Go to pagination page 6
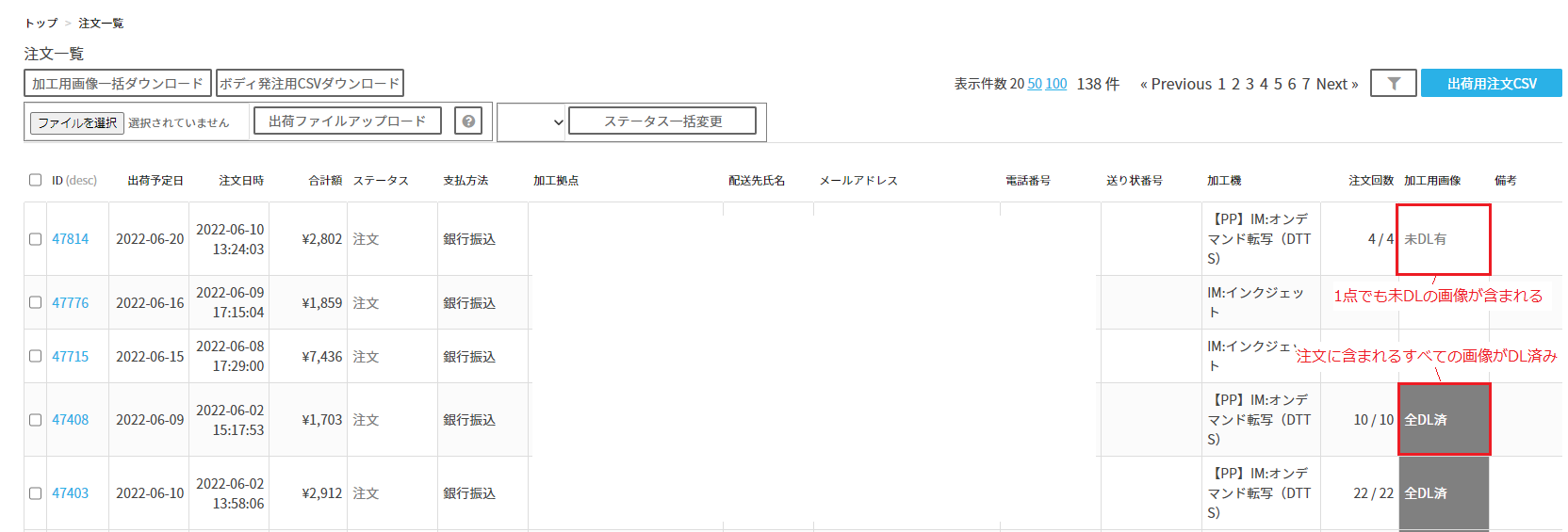This screenshot has width=1568, height=532. pyautogui.click(x=1293, y=84)
